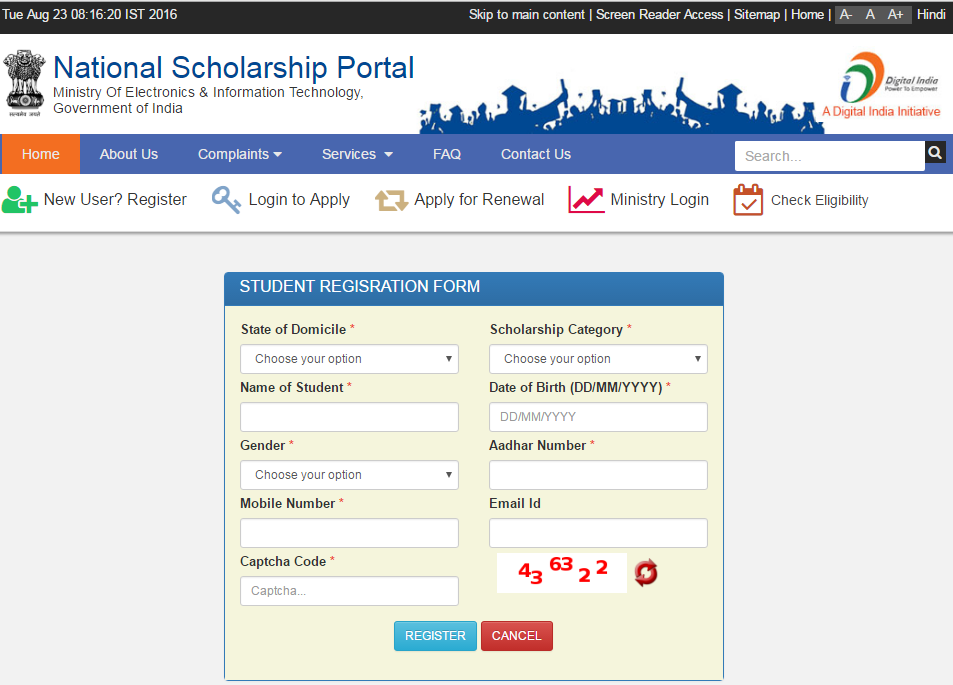Click Apply for Renewal link
The height and width of the screenshot is (685, 953).
479,200
